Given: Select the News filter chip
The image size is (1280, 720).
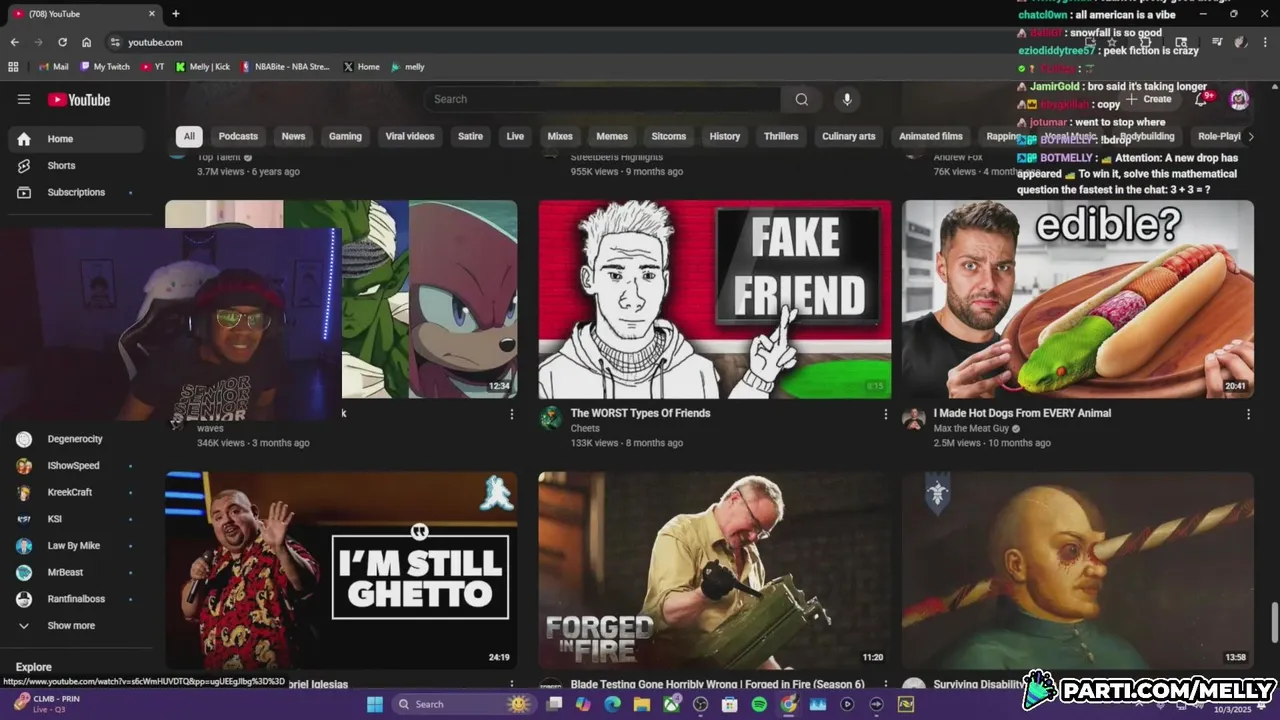Looking at the screenshot, I should pos(293,136).
